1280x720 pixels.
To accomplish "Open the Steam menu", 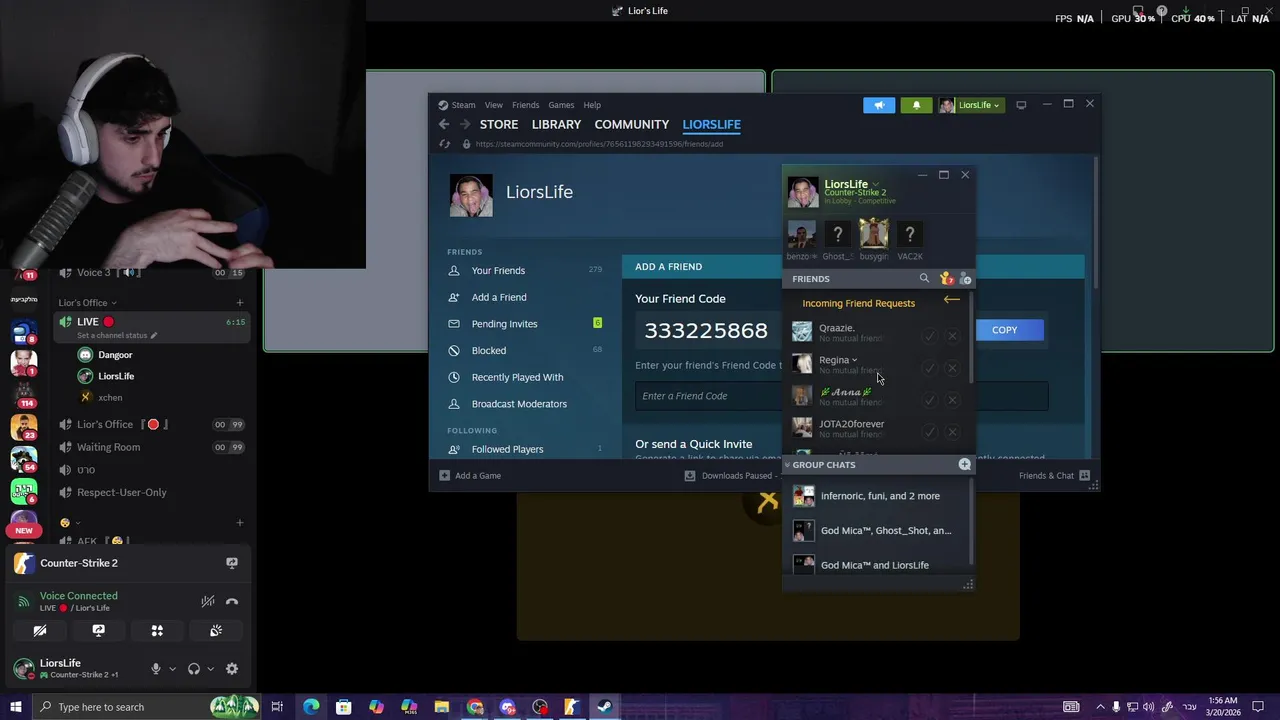I will pyautogui.click(x=457, y=105).
